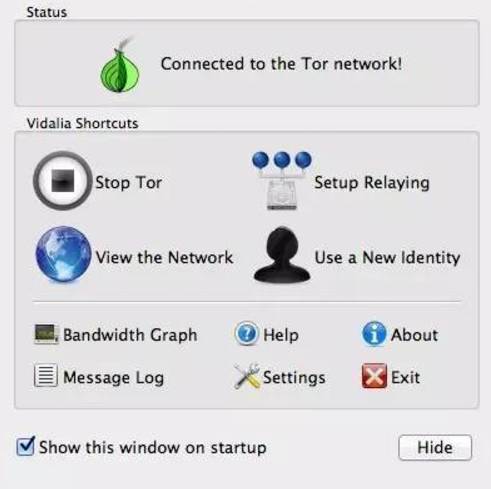Screen dimensions: 491x489
Task: Click the blue question mark Help icon
Action: [x=246, y=333]
